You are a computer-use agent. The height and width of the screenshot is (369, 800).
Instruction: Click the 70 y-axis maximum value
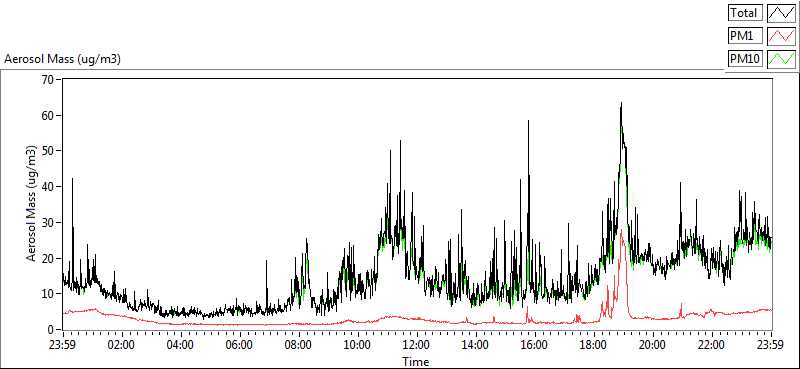[x=48, y=80]
